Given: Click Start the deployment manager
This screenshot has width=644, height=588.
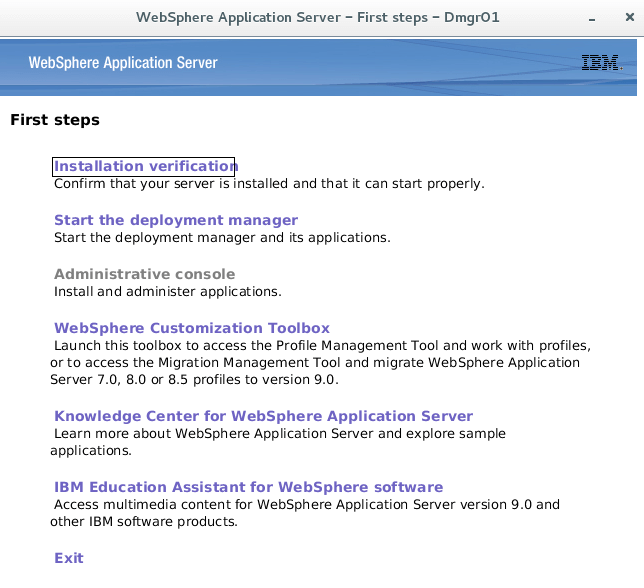Looking at the screenshot, I should (x=176, y=220).
